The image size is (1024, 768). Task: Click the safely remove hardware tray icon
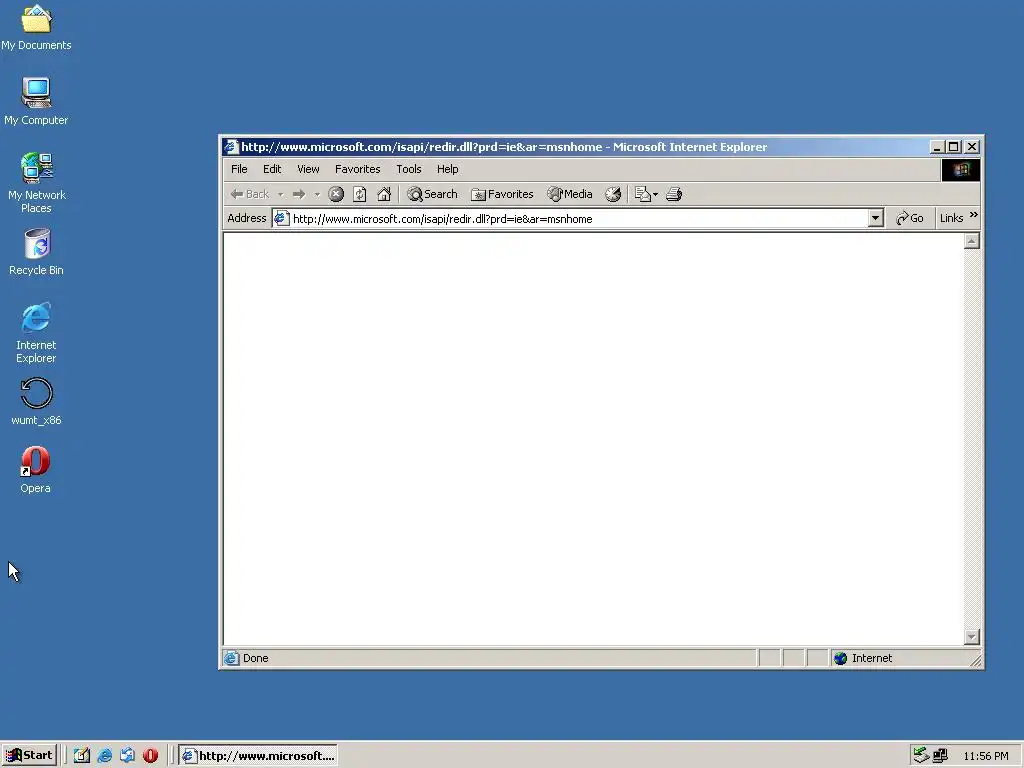click(x=921, y=756)
